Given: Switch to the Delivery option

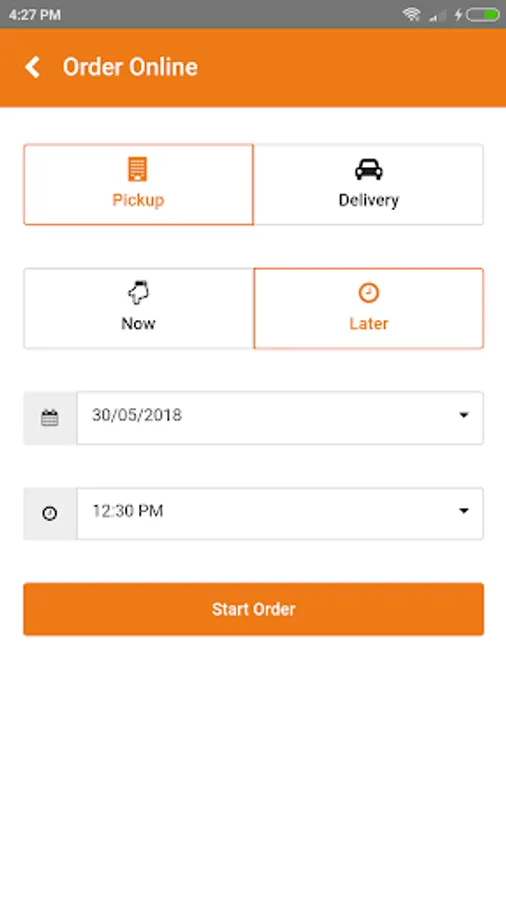Looking at the screenshot, I should tap(368, 184).
